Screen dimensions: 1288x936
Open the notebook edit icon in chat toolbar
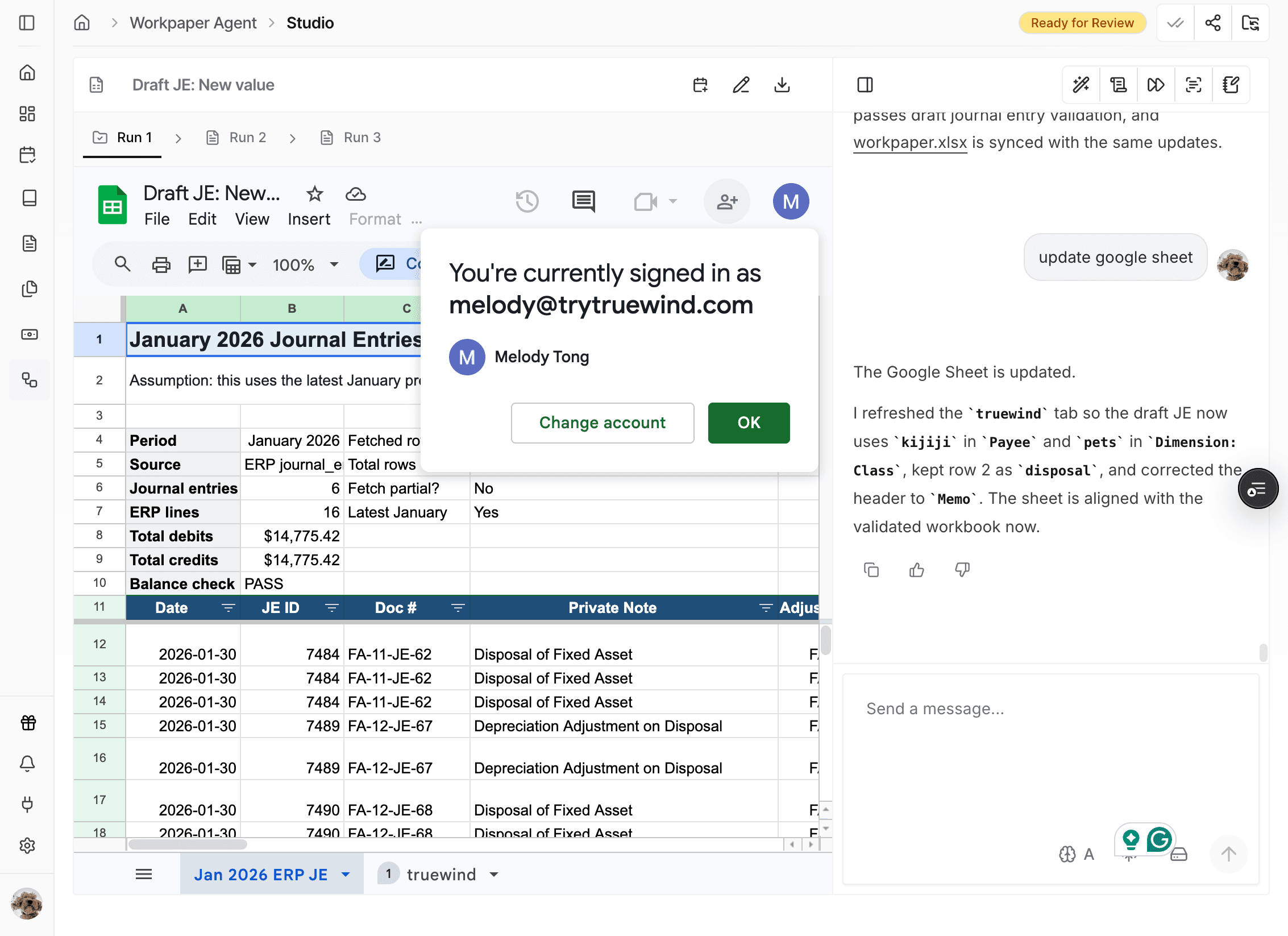pos(1231,84)
